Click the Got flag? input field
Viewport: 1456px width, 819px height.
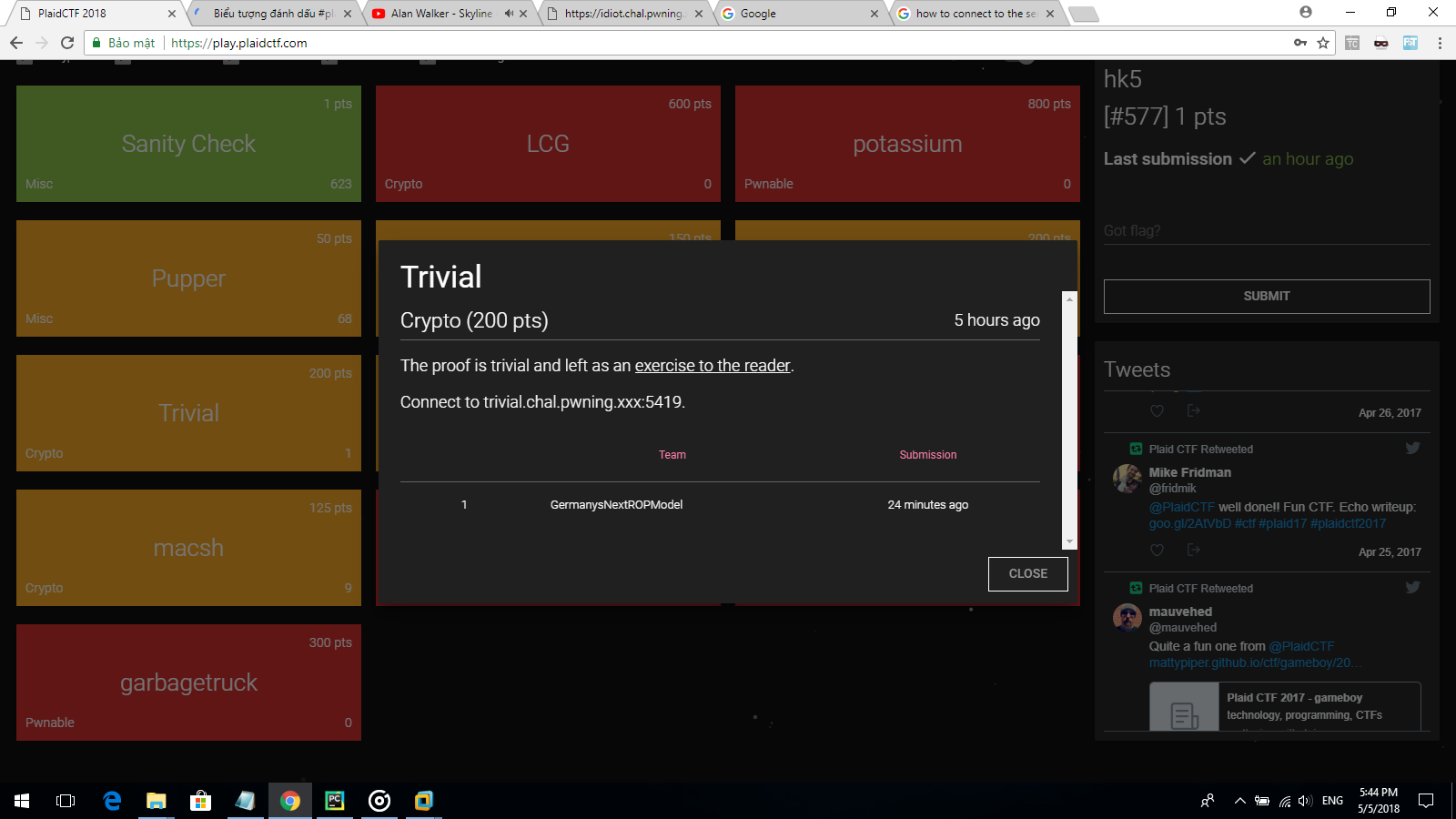pyautogui.click(x=1266, y=231)
